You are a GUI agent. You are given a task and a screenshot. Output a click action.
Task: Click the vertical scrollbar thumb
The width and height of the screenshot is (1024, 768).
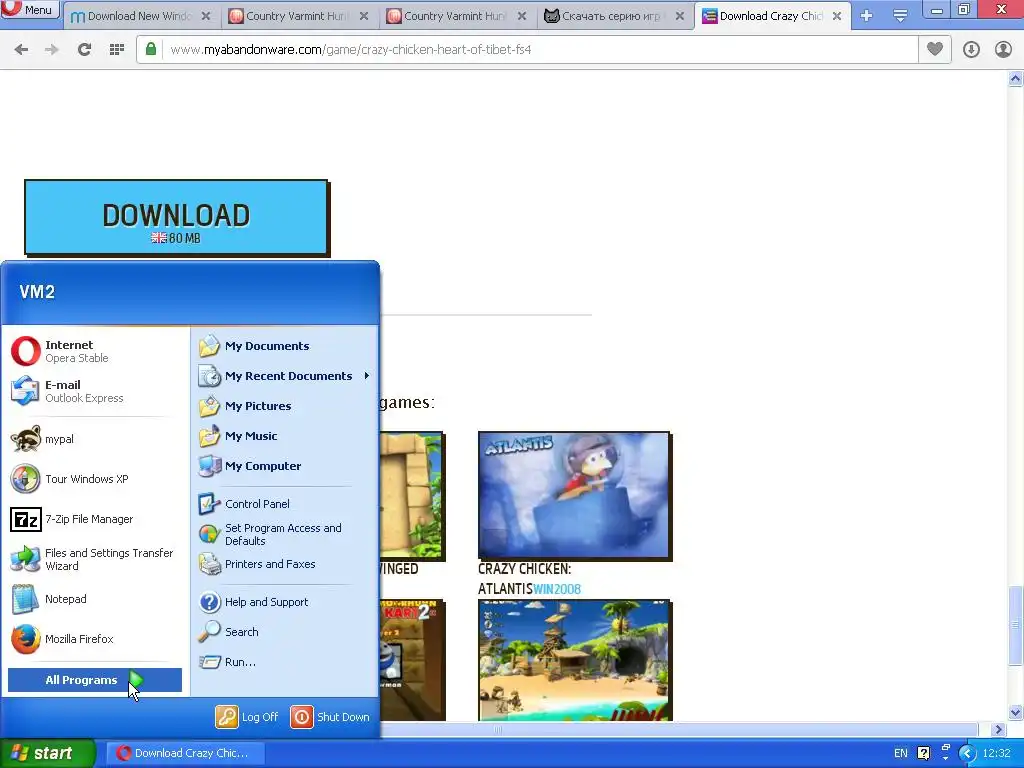coord(1016,625)
